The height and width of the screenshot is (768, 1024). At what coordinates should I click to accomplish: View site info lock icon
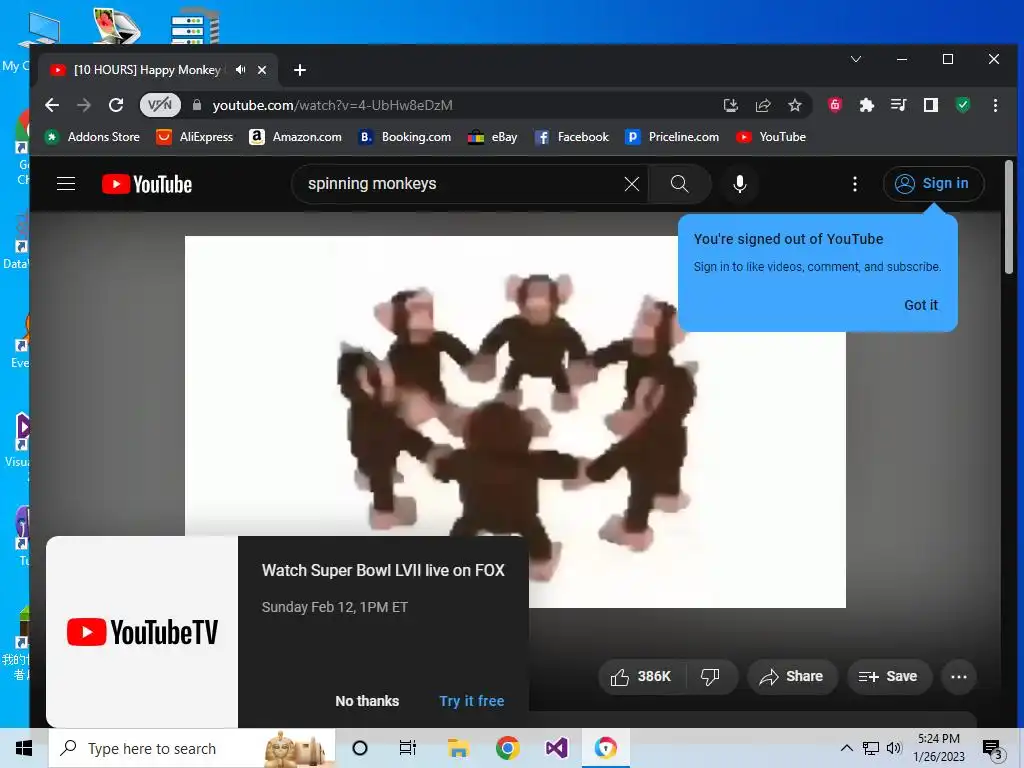point(197,105)
